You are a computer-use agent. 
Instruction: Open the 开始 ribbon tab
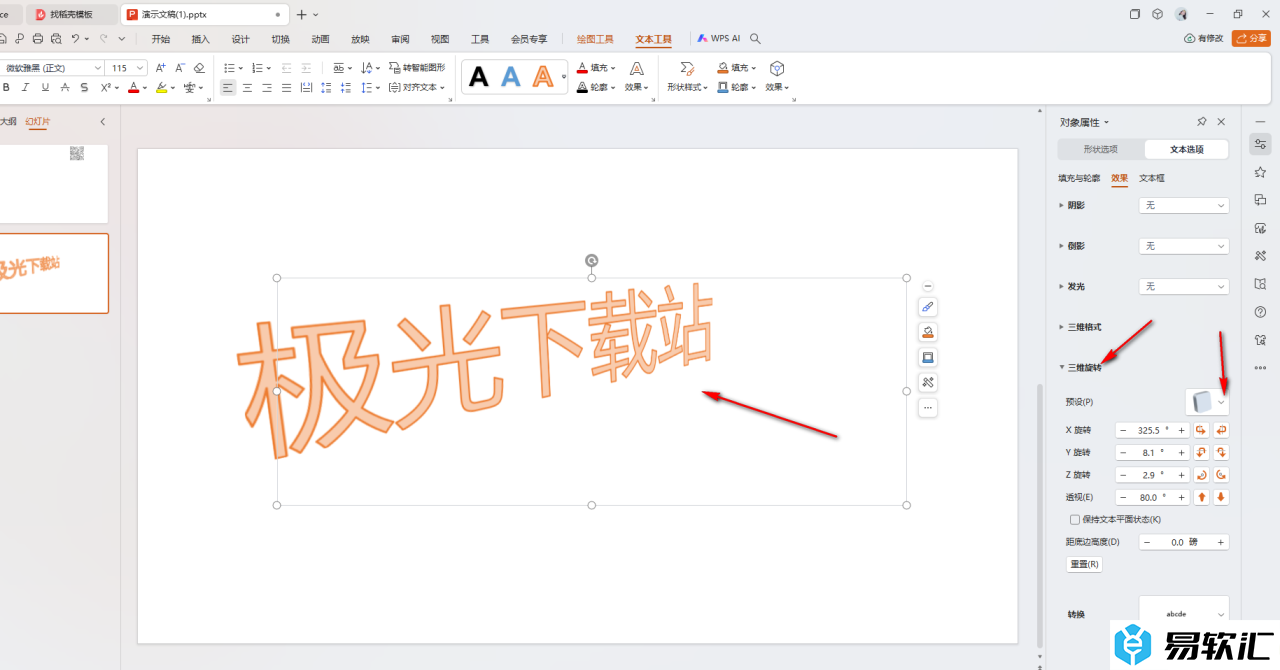coord(160,39)
